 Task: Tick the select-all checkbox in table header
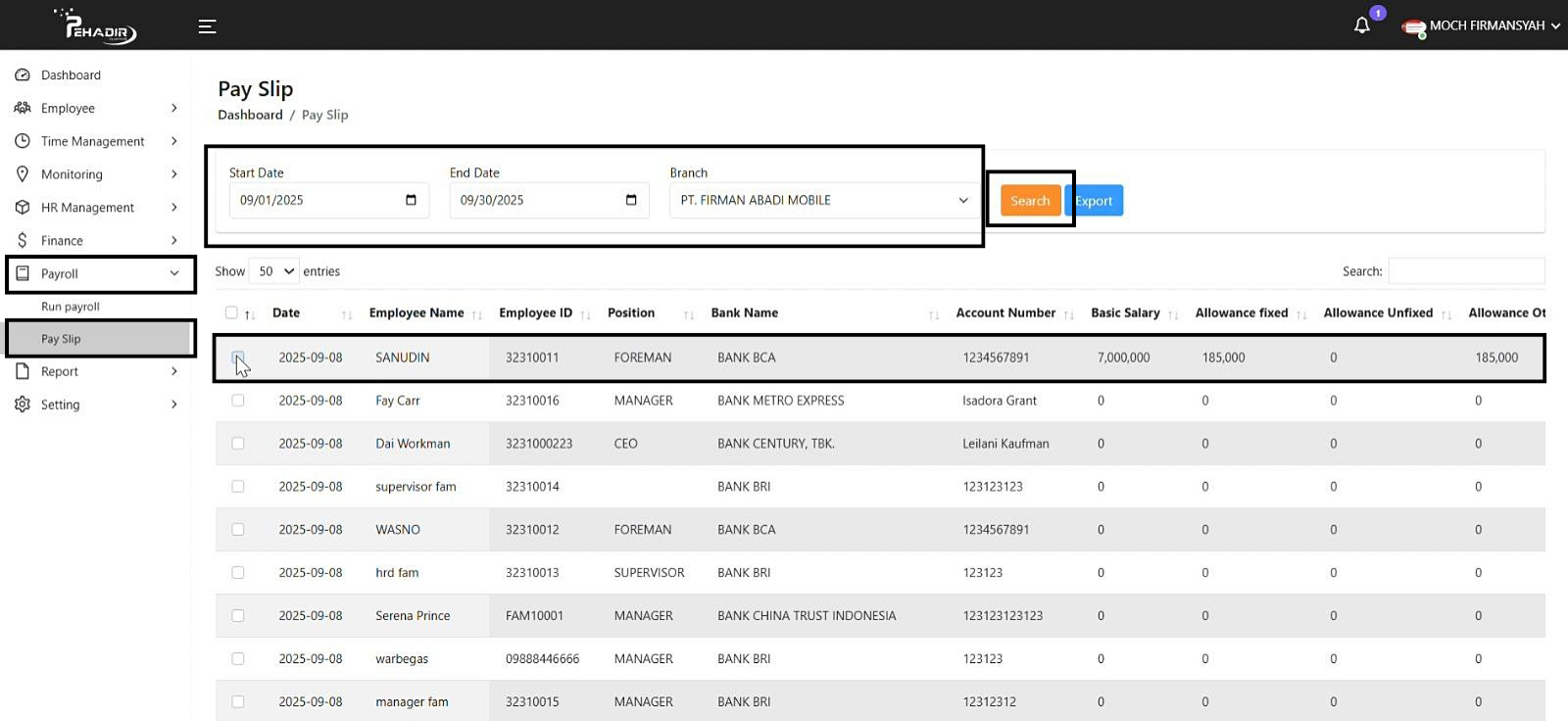[x=231, y=312]
